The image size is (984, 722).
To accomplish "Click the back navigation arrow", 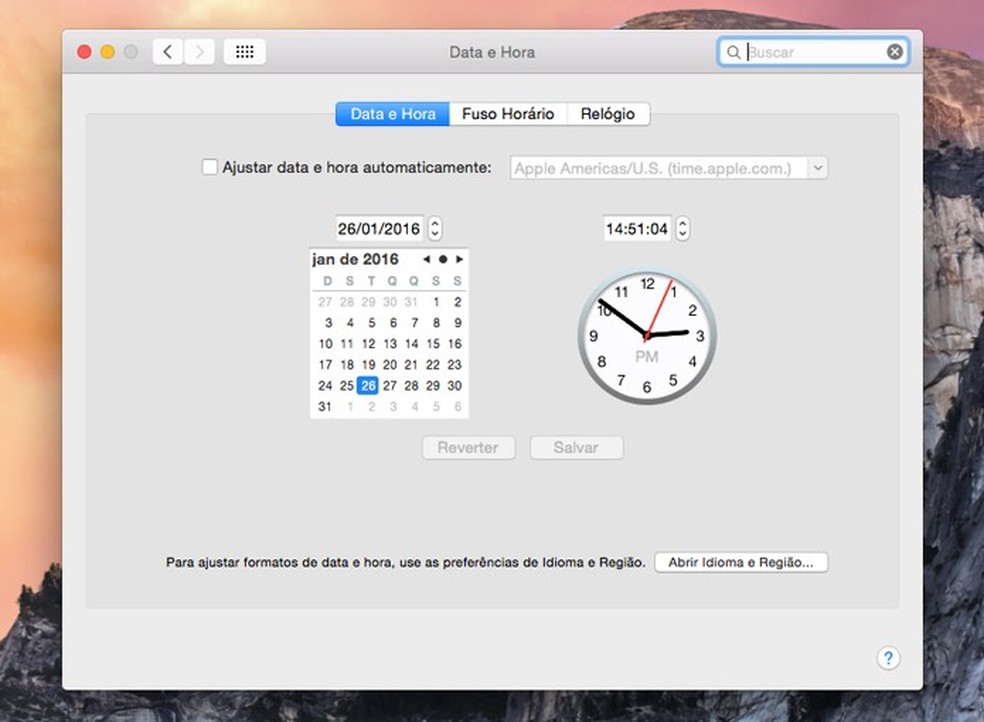I will (x=167, y=51).
